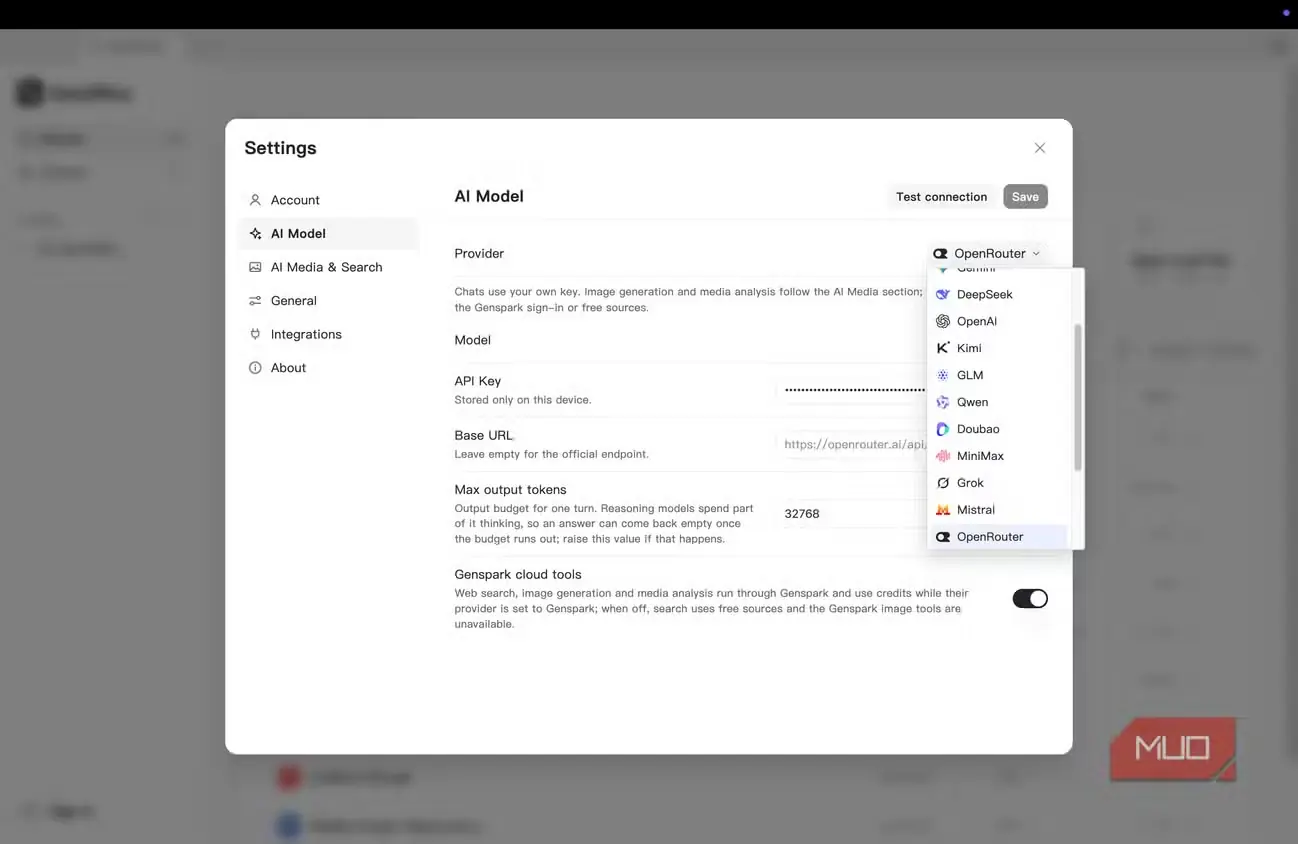This screenshot has height=844, width=1298.
Task: Click the Kimi logo icon in provider list
Action: click(942, 348)
